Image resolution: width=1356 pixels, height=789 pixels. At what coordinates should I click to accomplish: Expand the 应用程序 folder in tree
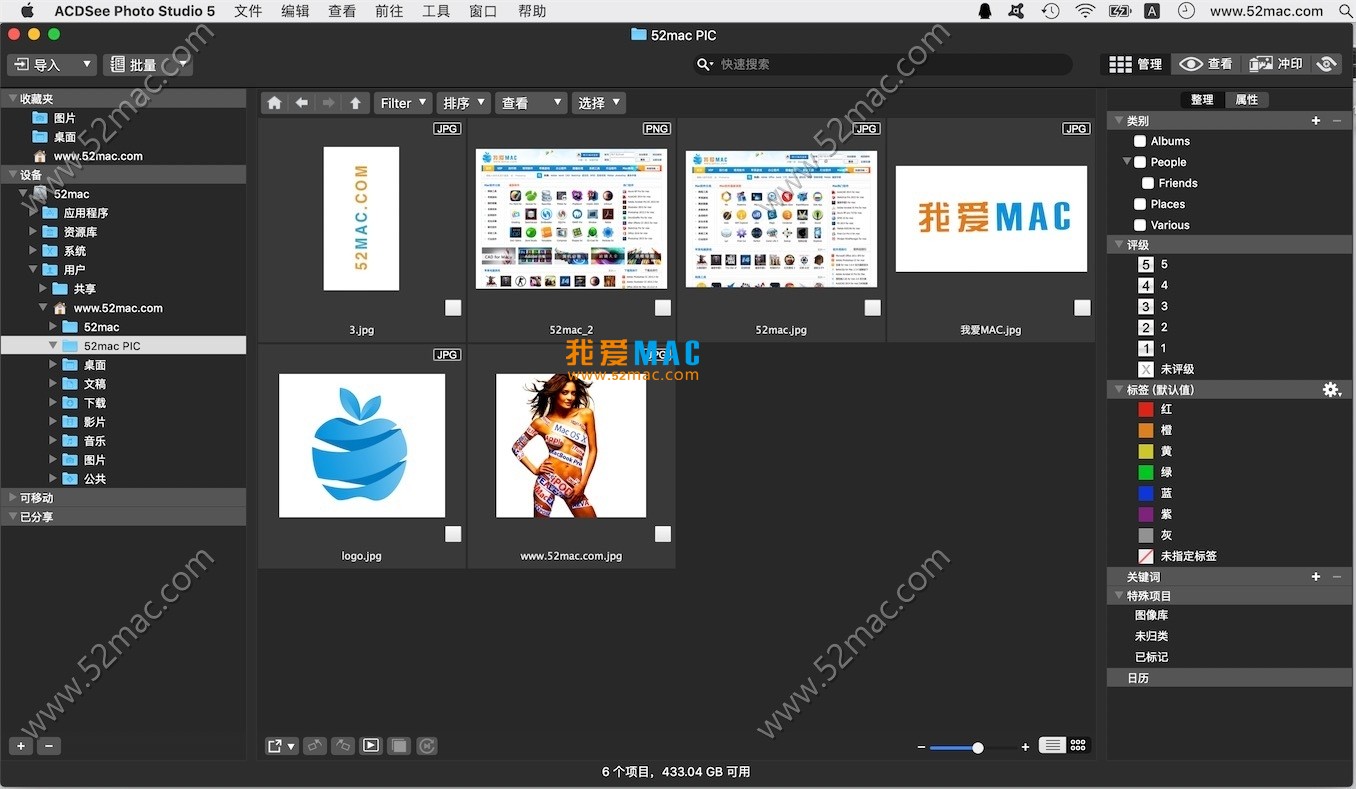click(x=33, y=213)
